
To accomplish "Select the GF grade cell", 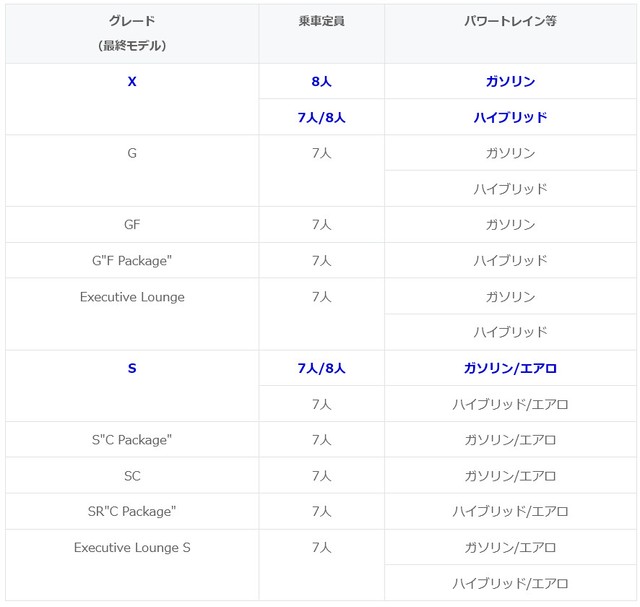I will 132,225.
